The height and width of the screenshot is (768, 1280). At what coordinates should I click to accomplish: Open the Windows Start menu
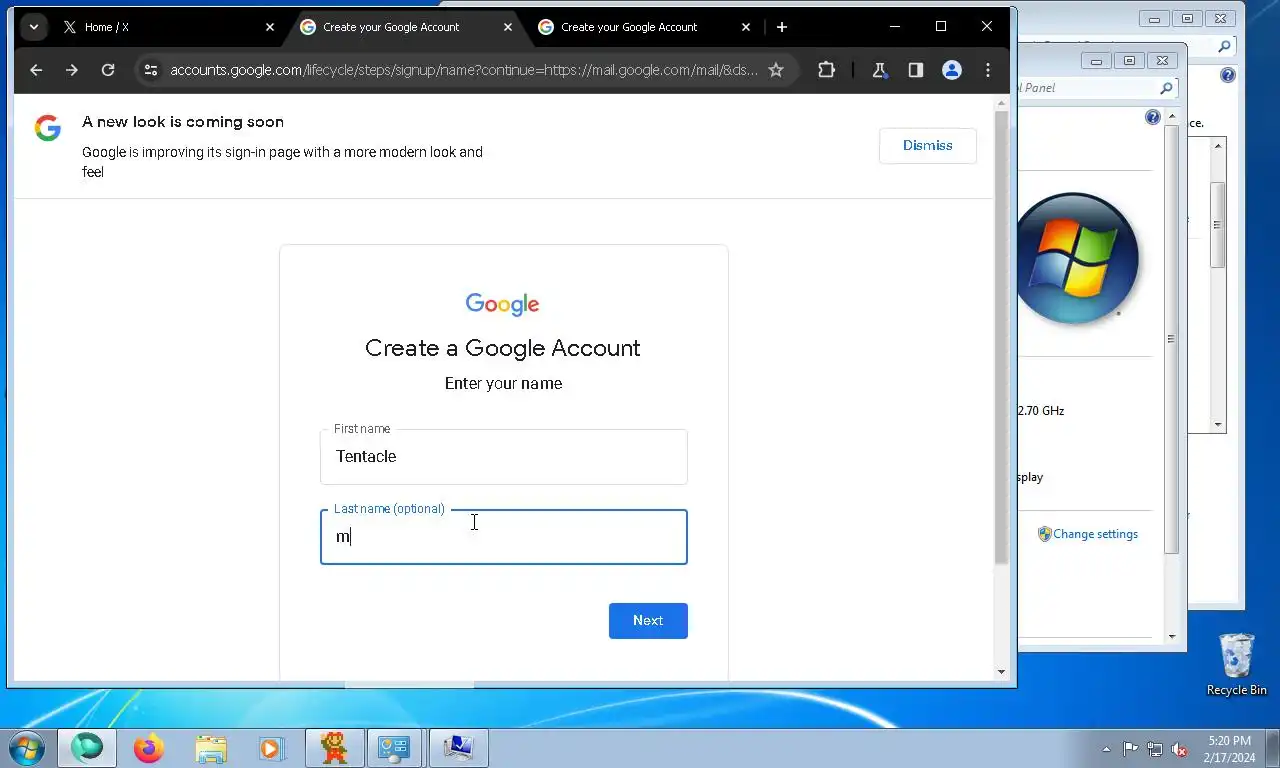tap(25, 748)
